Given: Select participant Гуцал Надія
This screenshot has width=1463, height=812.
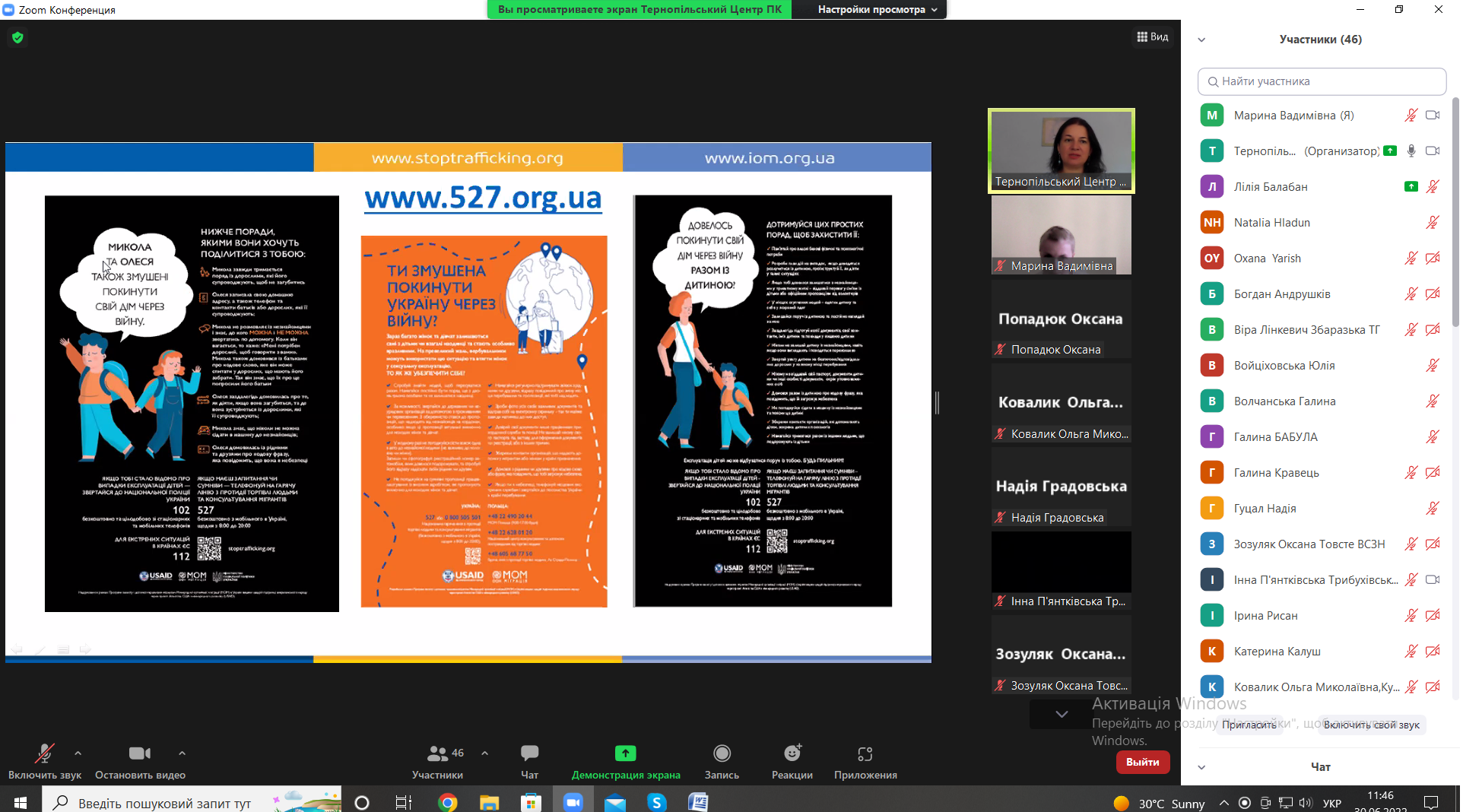Looking at the screenshot, I should click(x=1322, y=508).
